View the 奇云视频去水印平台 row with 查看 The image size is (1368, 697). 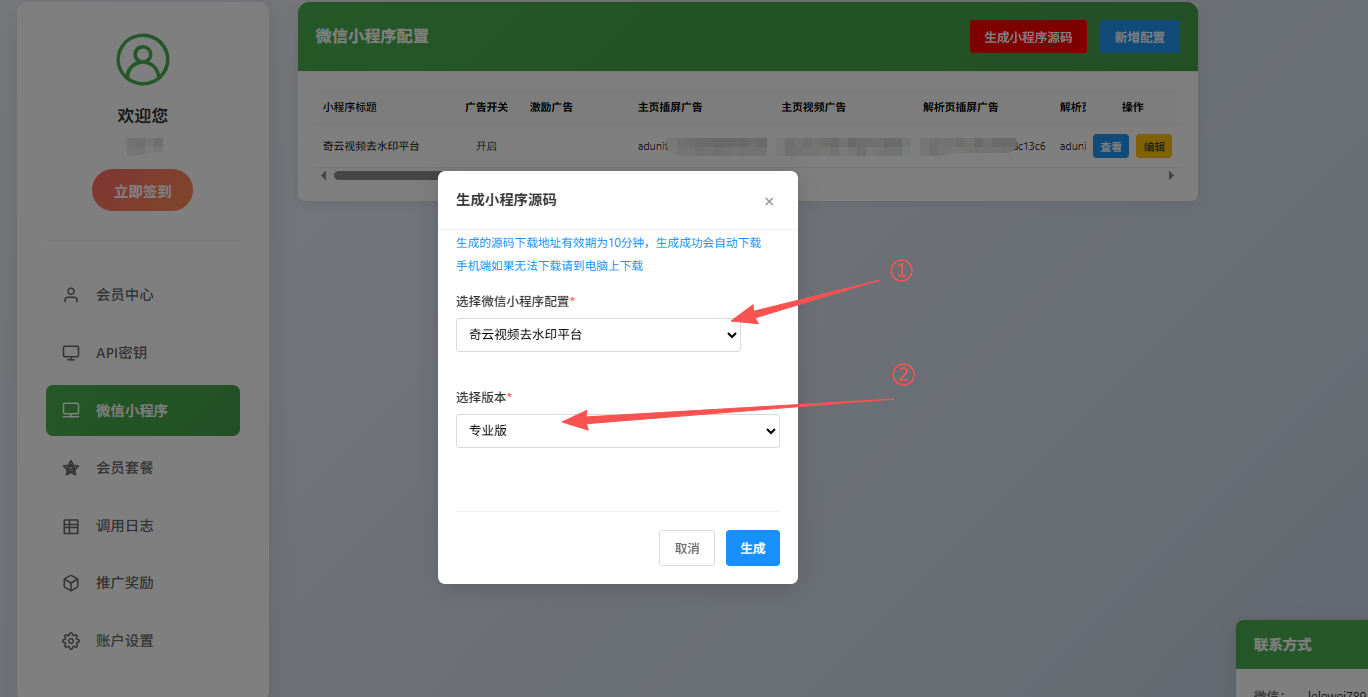1110,147
